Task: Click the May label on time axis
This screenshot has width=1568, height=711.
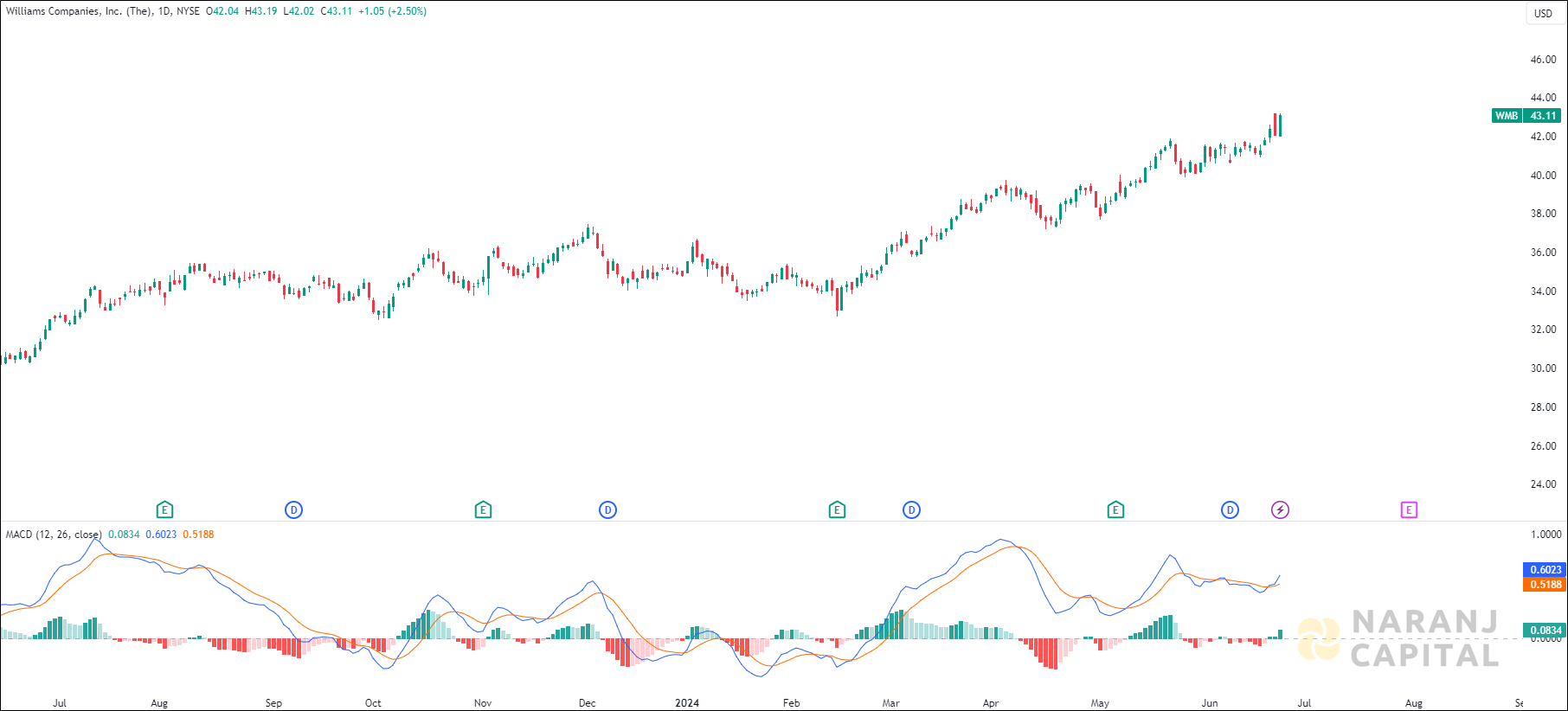Action: pos(1100,703)
